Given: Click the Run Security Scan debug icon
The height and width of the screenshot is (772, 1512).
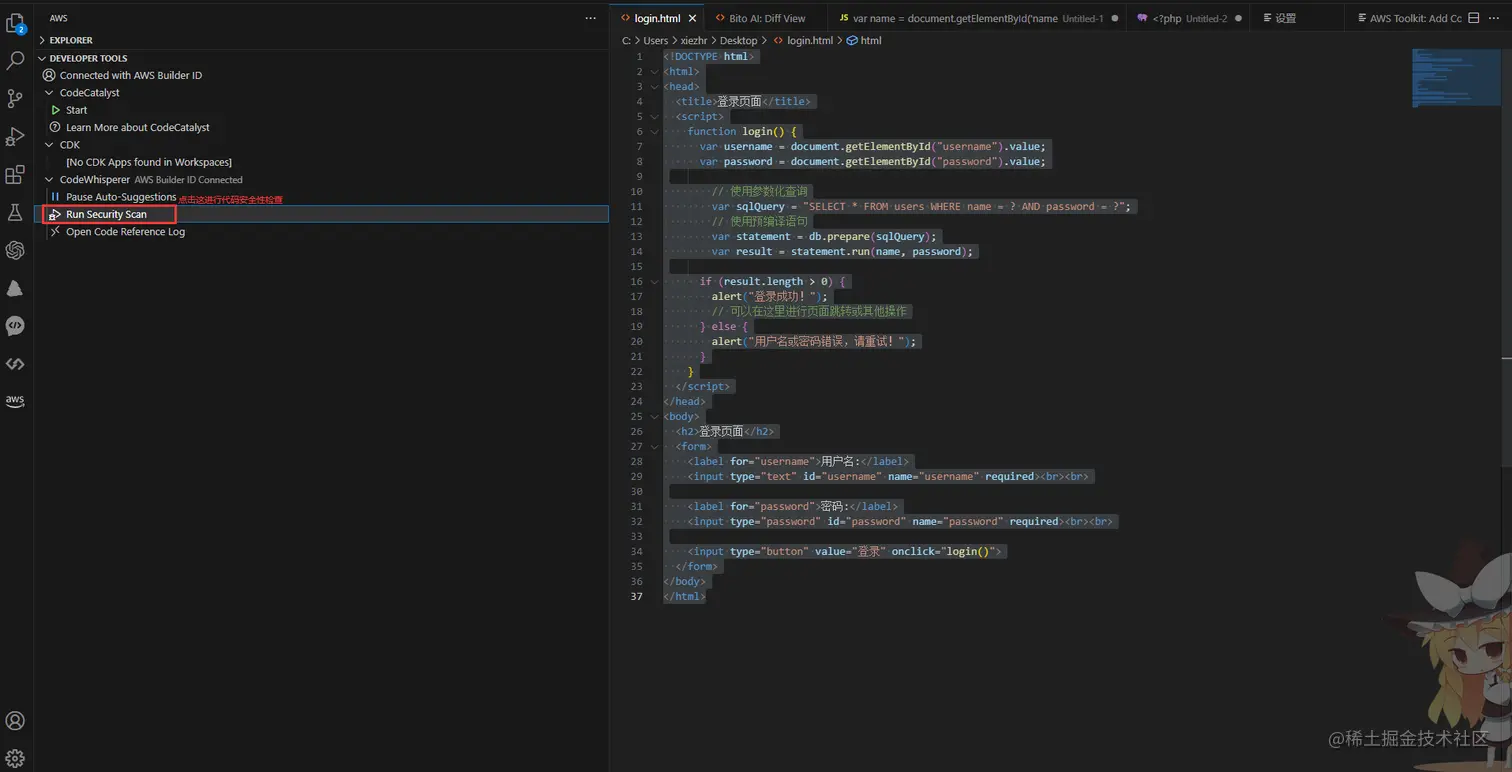Looking at the screenshot, I should pyautogui.click(x=56, y=214).
